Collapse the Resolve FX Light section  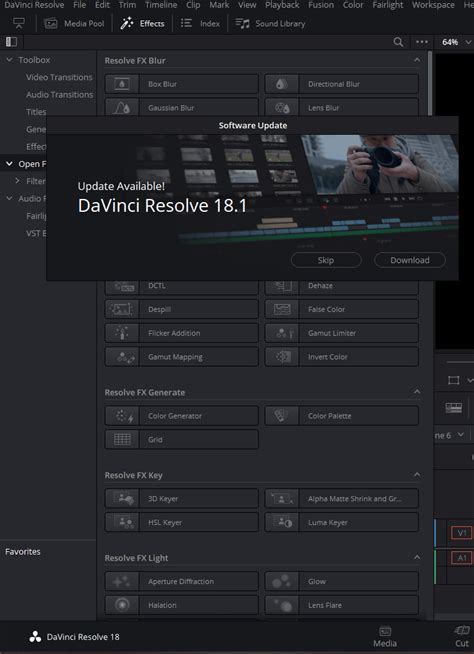point(417,557)
